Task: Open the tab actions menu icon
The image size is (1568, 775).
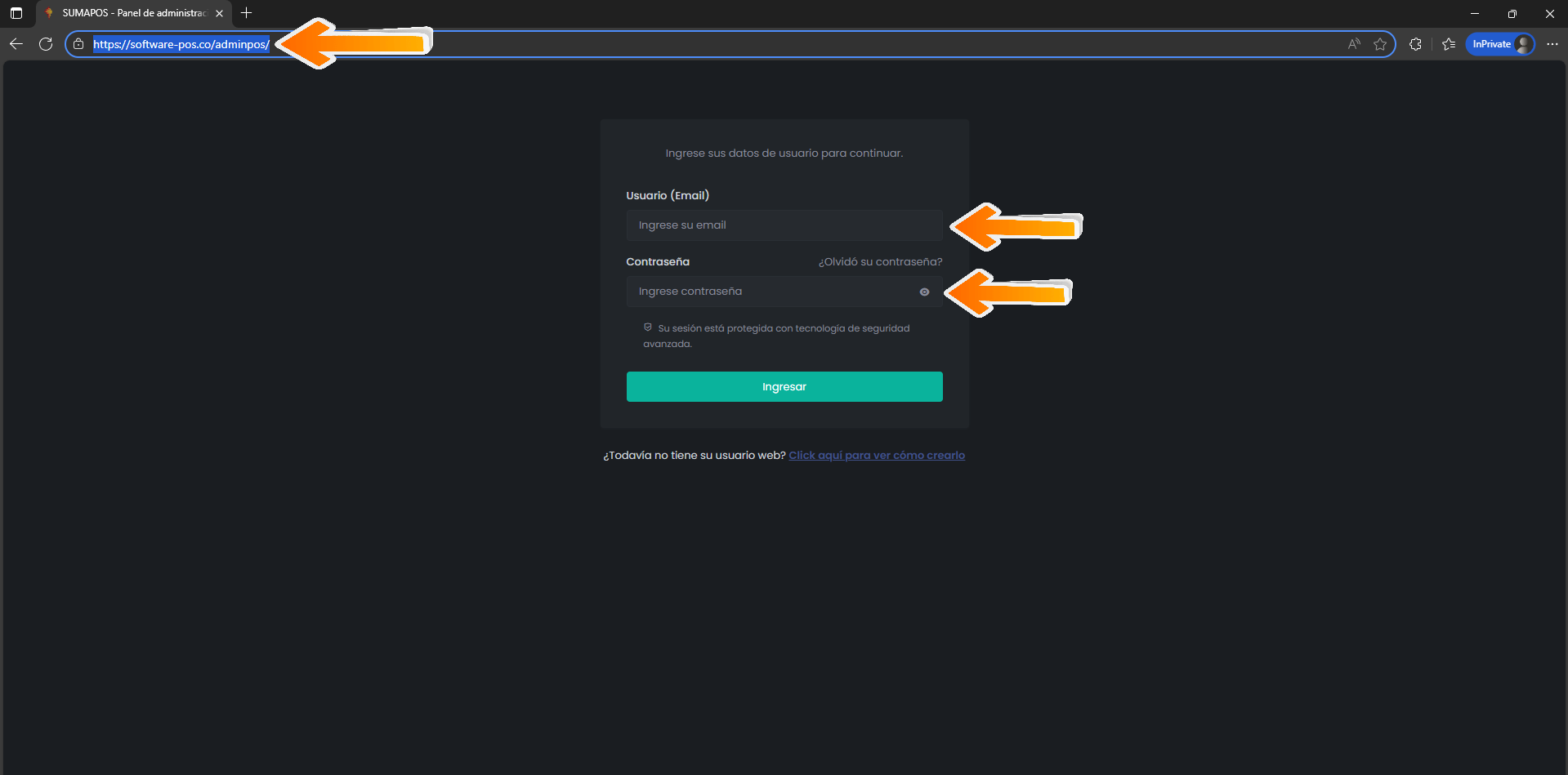Action: click(16, 13)
